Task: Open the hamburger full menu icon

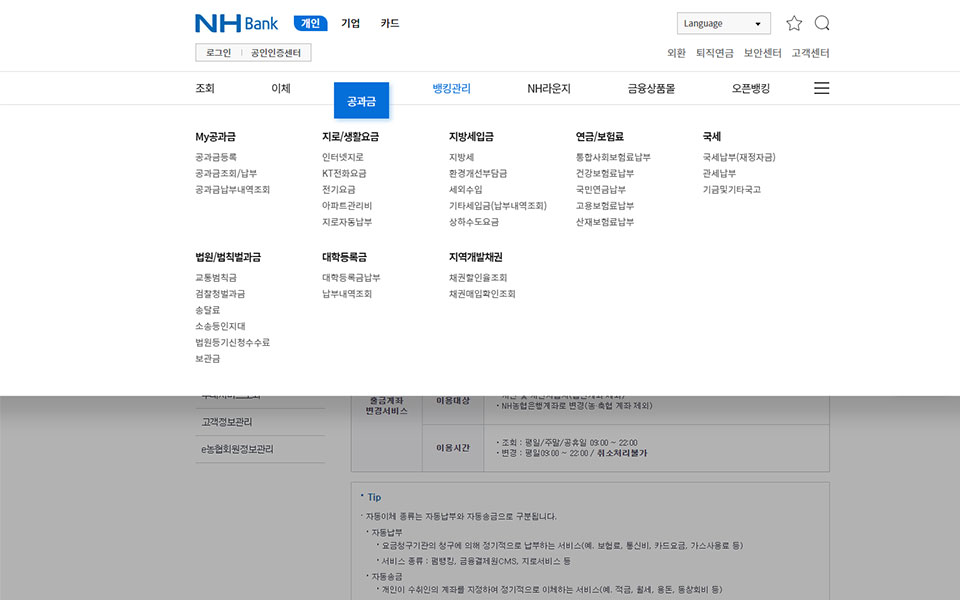Action: 821,88
